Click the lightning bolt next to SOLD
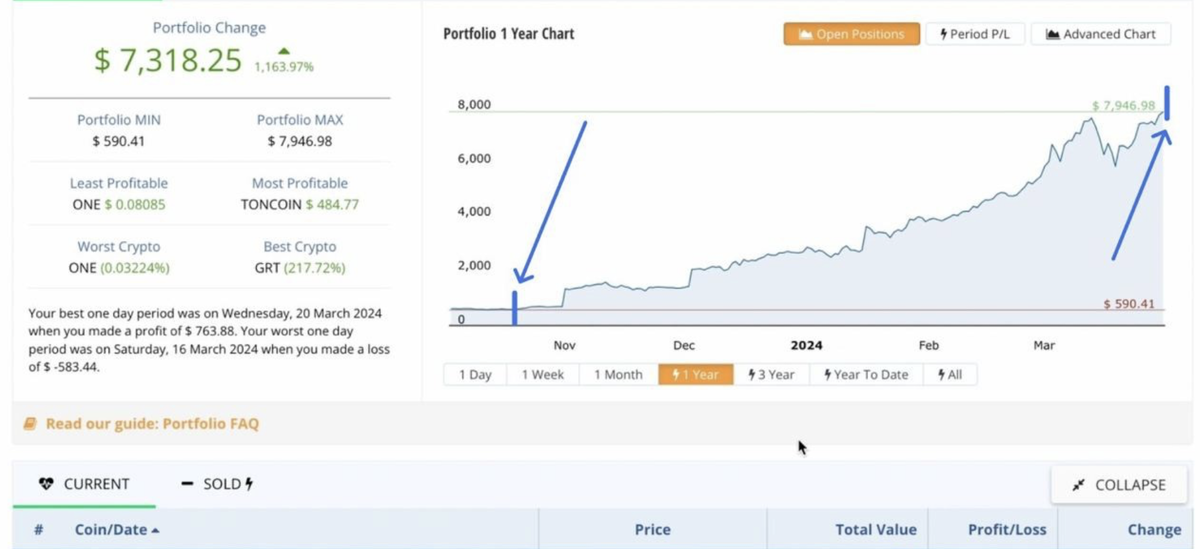Viewport: 1200px width, 549px height. click(249, 484)
